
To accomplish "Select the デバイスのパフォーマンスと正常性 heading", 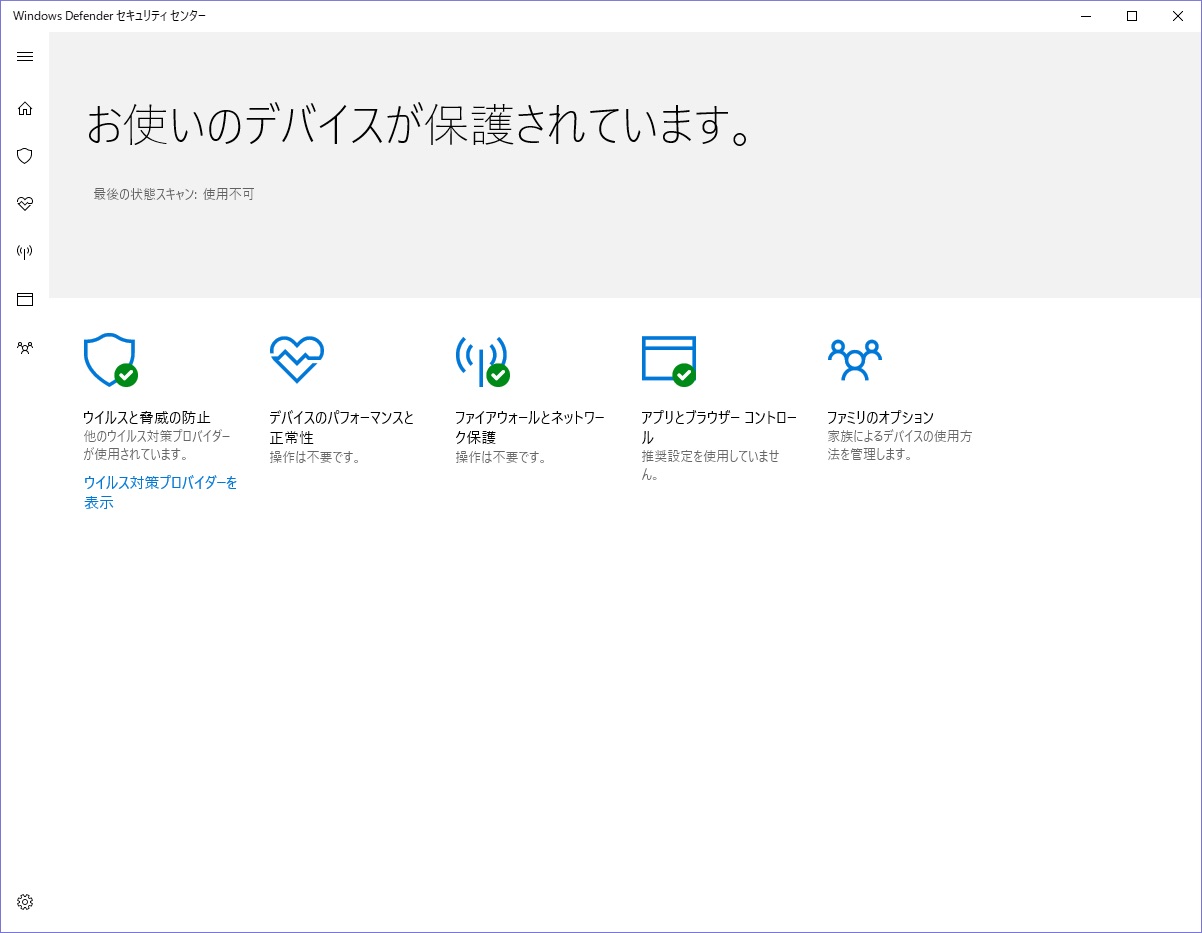I will point(341,427).
